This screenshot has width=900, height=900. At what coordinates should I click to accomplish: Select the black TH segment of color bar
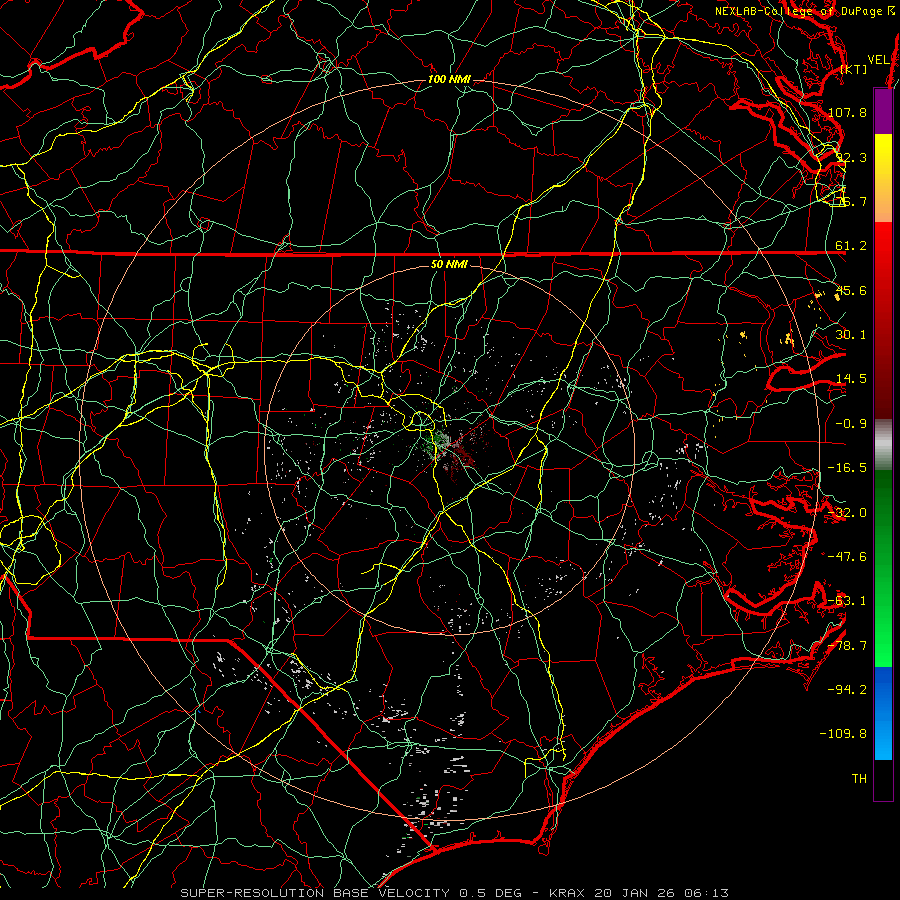coord(883,780)
